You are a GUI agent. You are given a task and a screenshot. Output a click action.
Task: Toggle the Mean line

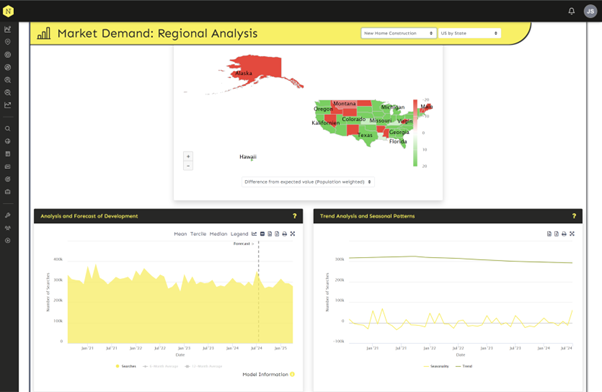point(180,234)
